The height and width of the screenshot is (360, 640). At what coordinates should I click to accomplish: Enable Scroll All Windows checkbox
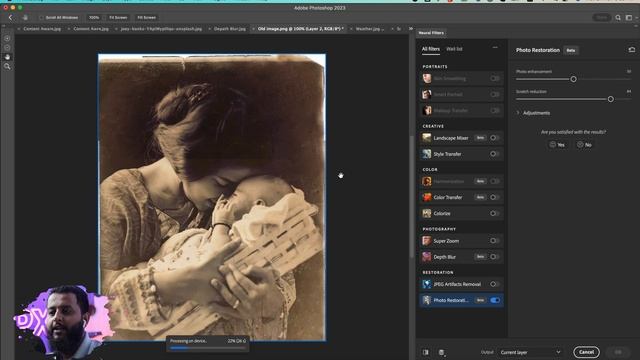pyautogui.click(x=41, y=18)
